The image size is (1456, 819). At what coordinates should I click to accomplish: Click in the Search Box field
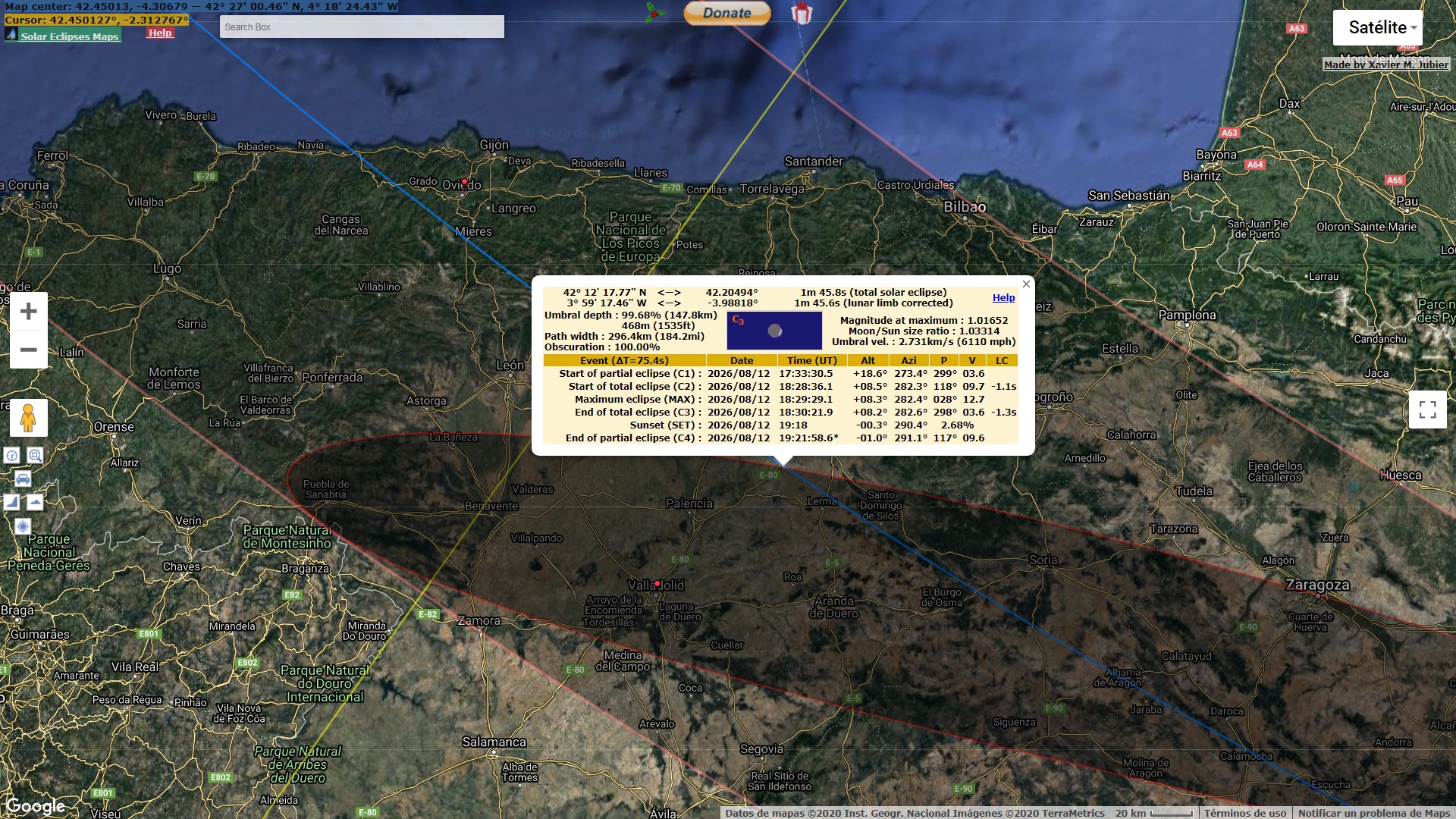point(362,27)
